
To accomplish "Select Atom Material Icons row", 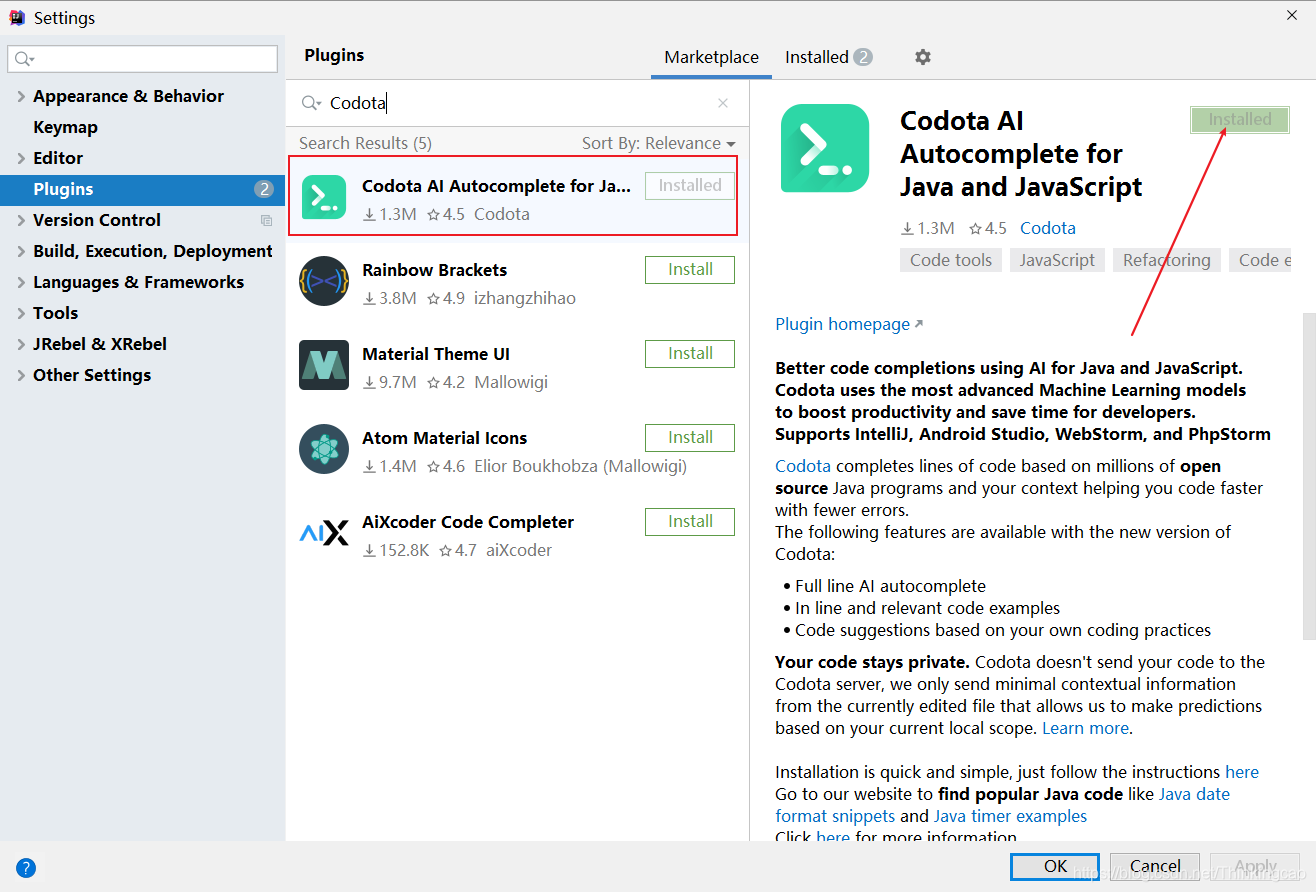I will (517, 450).
